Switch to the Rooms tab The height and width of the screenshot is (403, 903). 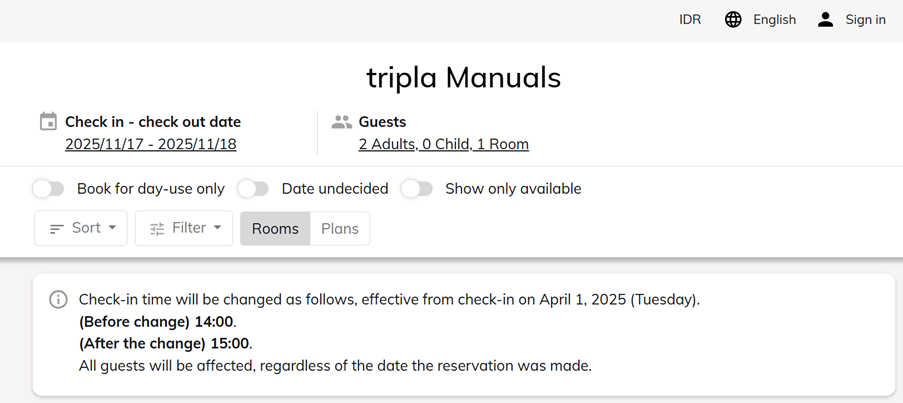coord(275,229)
